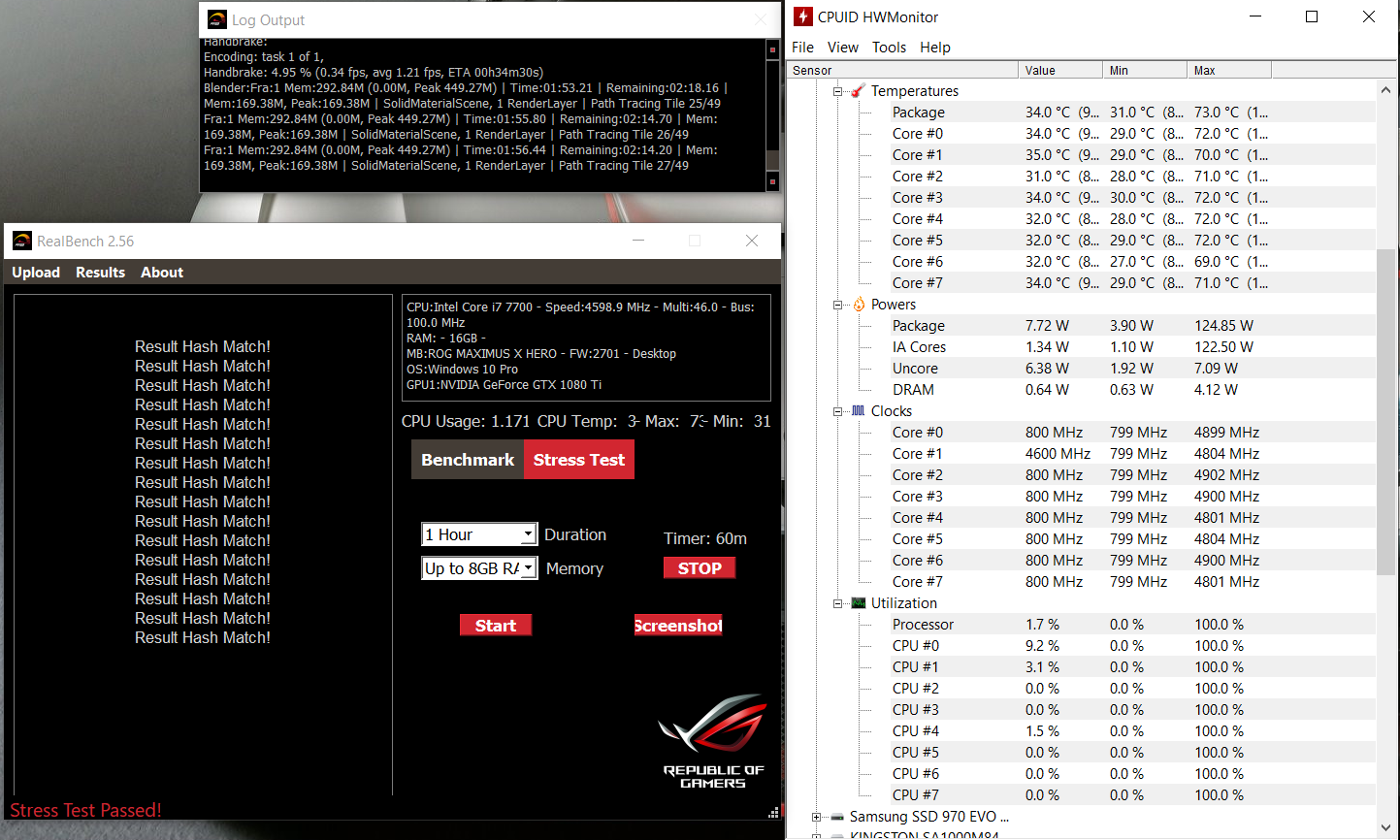The width and height of the screenshot is (1400, 840).
Task: Click the Clocks chip icon
Action: [x=858, y=411]
